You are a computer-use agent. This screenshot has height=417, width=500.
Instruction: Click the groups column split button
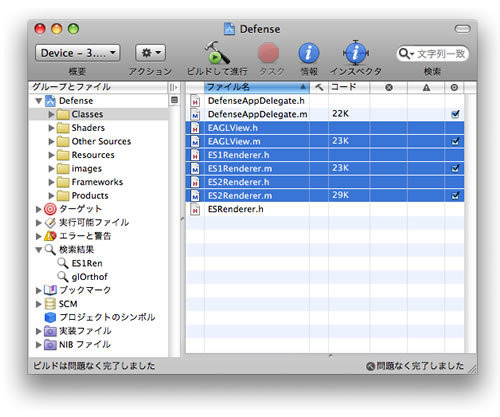(173, 87)
